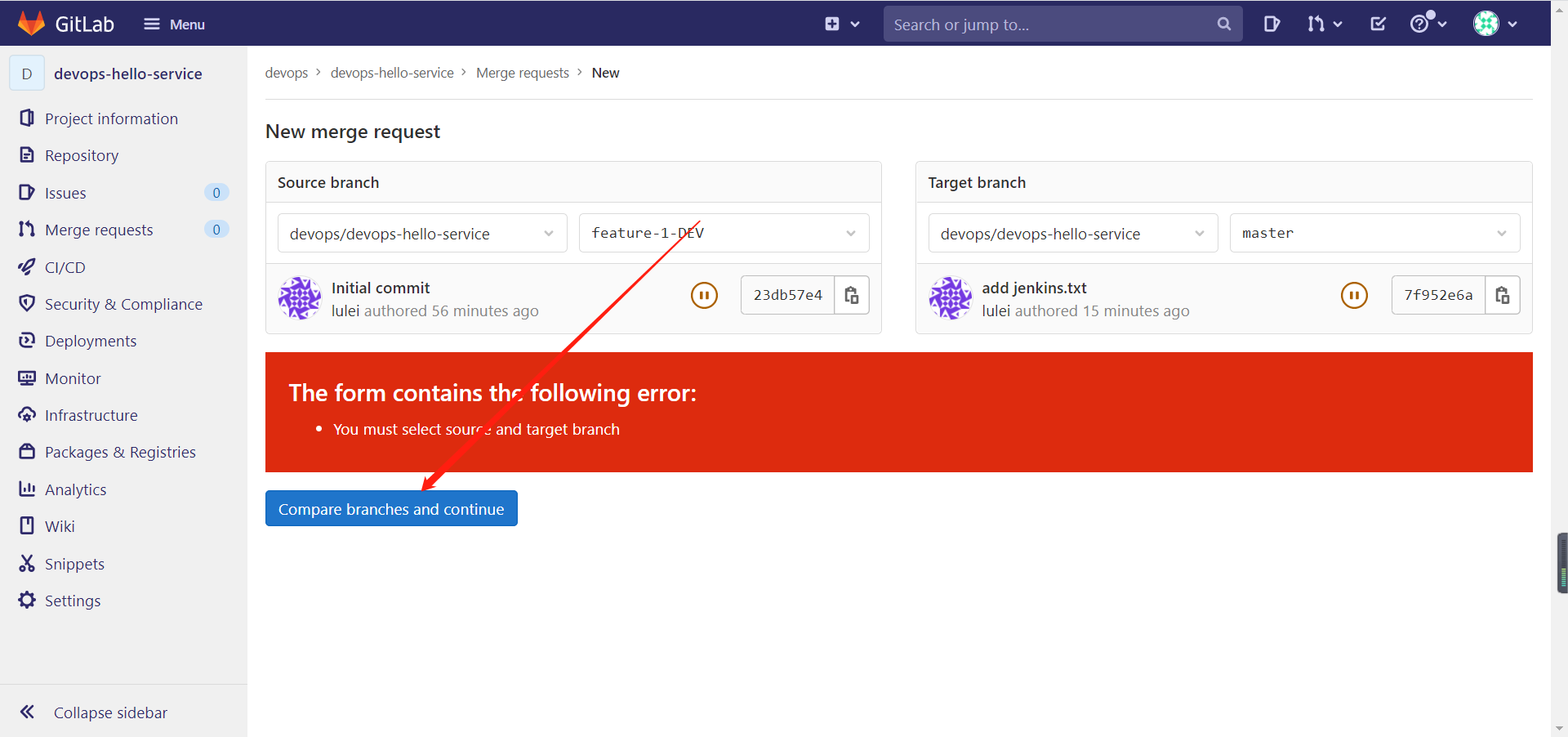
Task: Click the CI/CD rocket icon
Action: pos(27,267)
